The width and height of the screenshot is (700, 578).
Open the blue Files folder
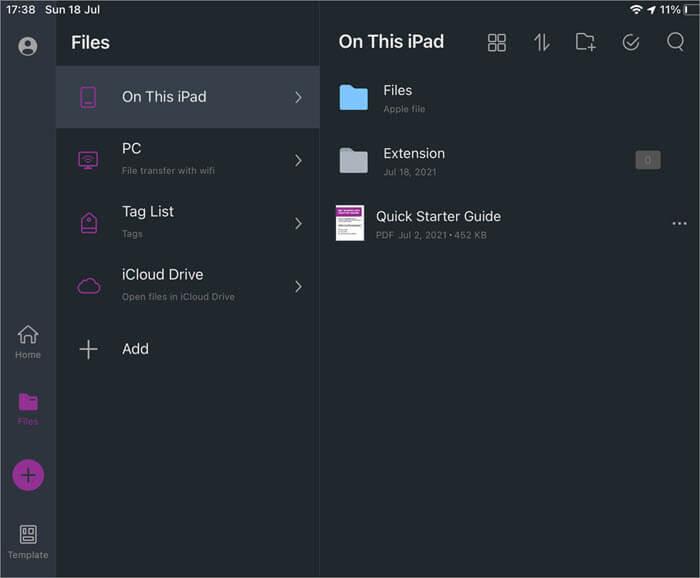(x=353, y=97)
